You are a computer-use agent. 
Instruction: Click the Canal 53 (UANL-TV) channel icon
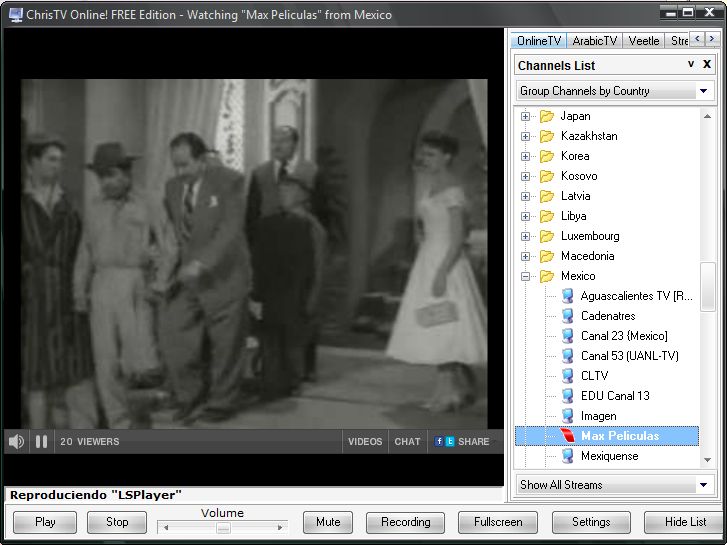click(568, 356)
